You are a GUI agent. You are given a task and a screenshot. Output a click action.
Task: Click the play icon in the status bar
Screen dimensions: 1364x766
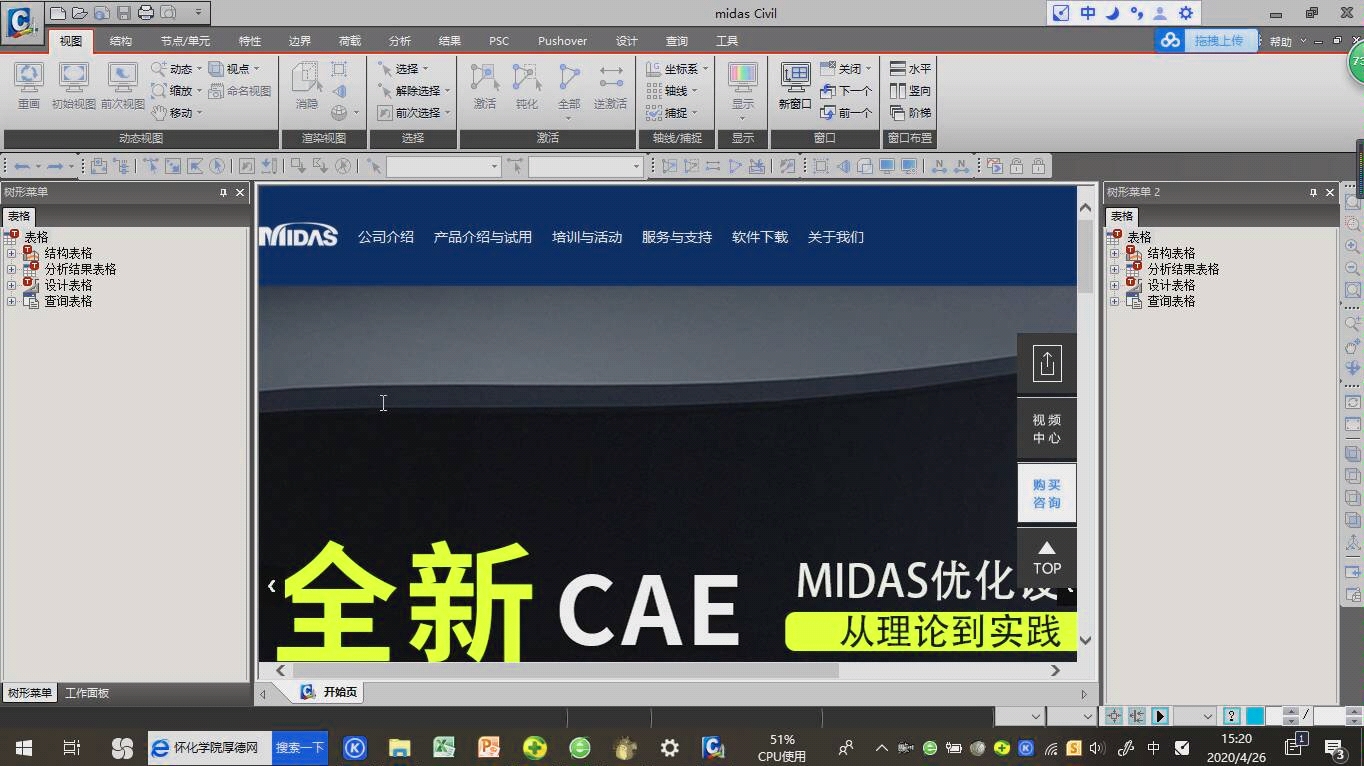1160,716
